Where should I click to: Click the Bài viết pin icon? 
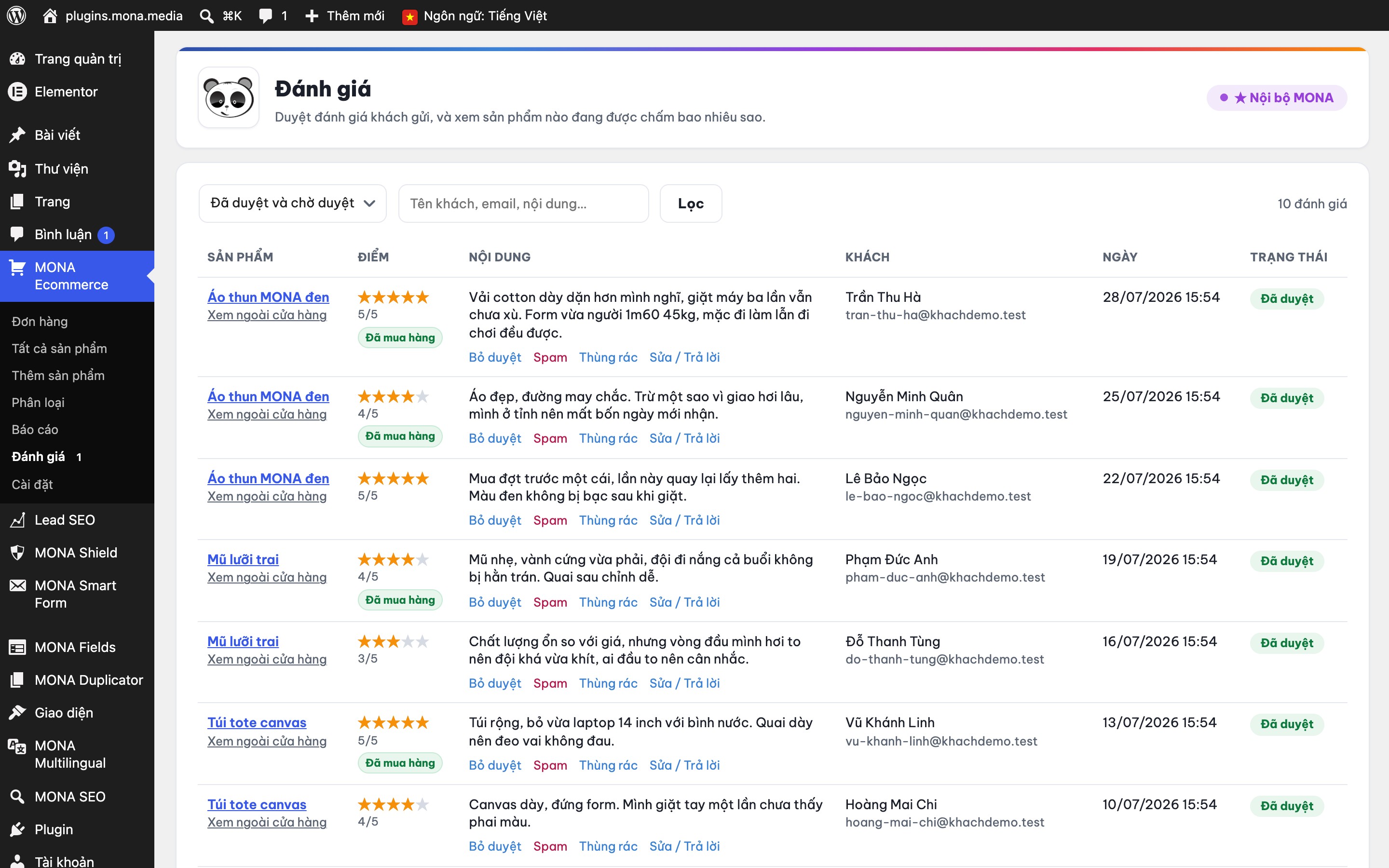point(17,135)
